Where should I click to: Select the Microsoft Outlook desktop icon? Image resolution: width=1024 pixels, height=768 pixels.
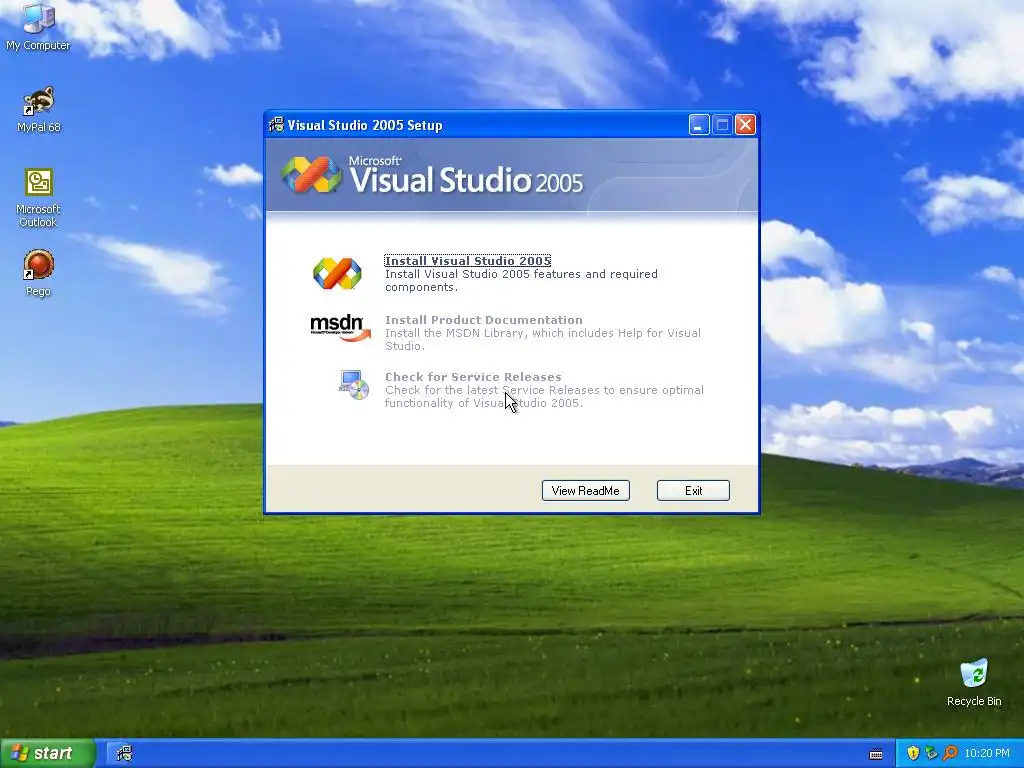click(x=39, y=197)
